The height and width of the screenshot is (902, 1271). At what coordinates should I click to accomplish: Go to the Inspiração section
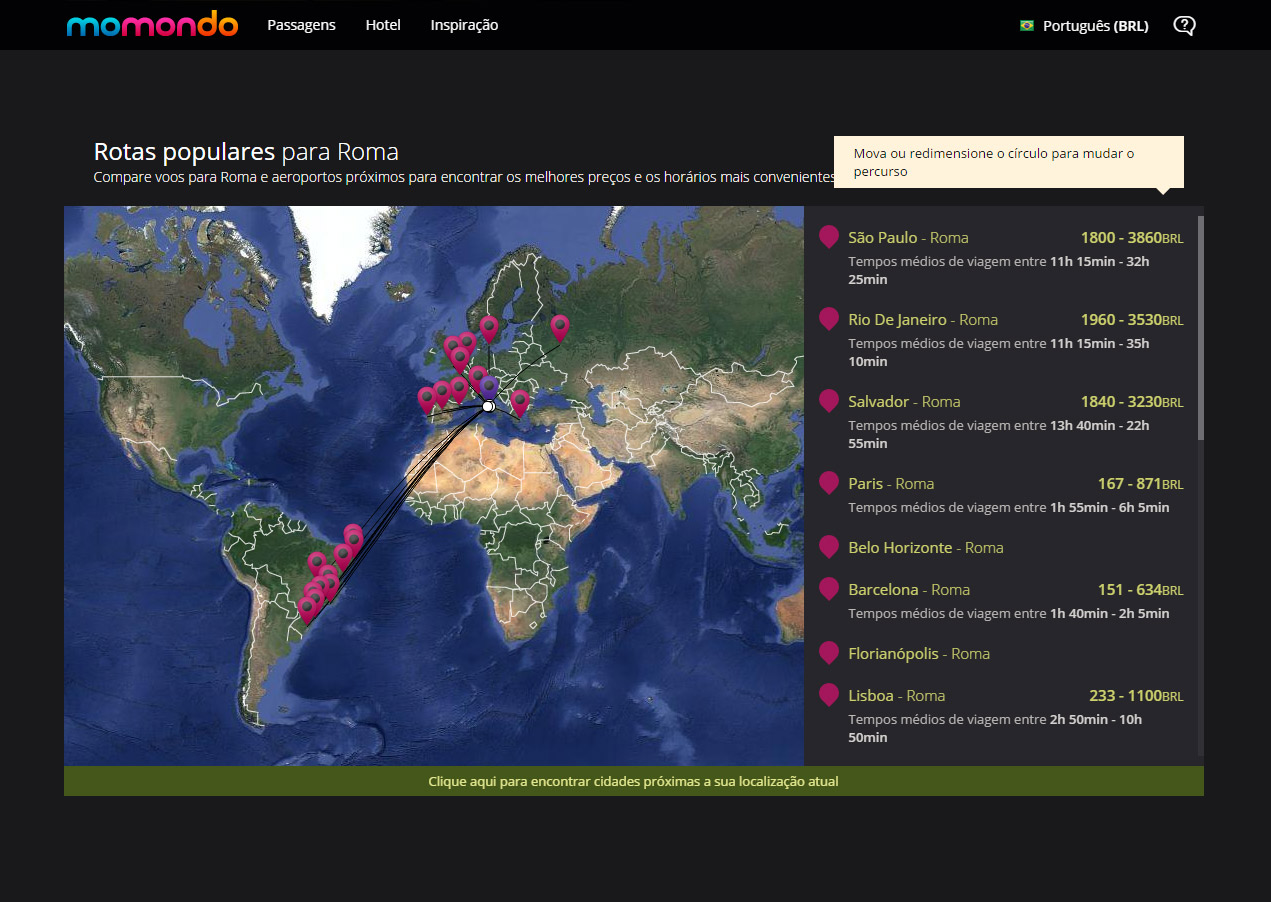464,25
